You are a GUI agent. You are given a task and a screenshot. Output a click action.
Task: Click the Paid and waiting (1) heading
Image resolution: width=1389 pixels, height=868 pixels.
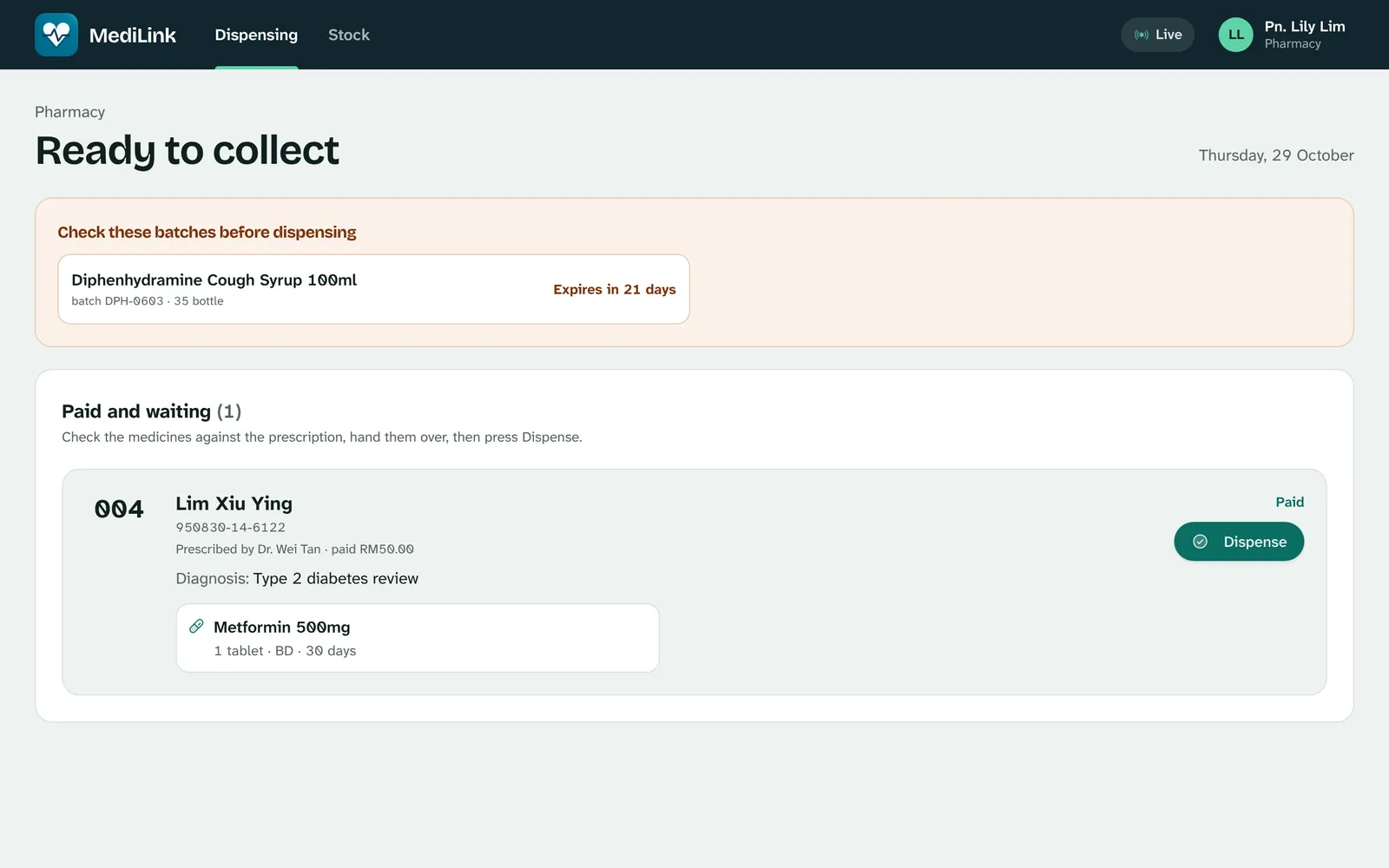click(152, 411)
